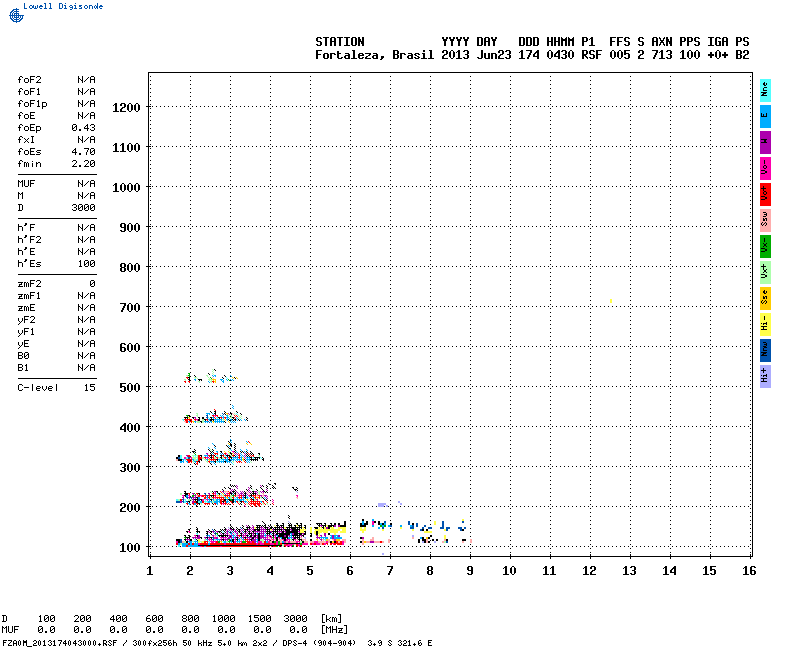Click the D value 3000 in sidebar
800x650 pixels.
pyautogui.click(x=83, y=208)
